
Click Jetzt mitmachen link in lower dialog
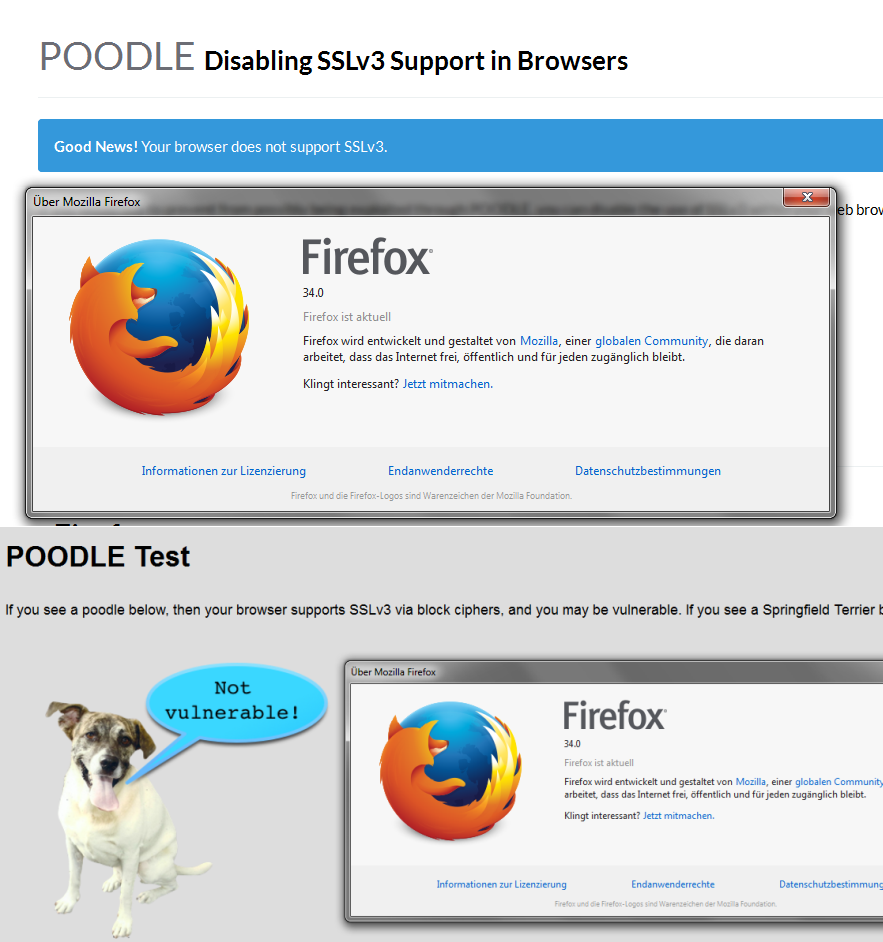(x=678, y=816)
